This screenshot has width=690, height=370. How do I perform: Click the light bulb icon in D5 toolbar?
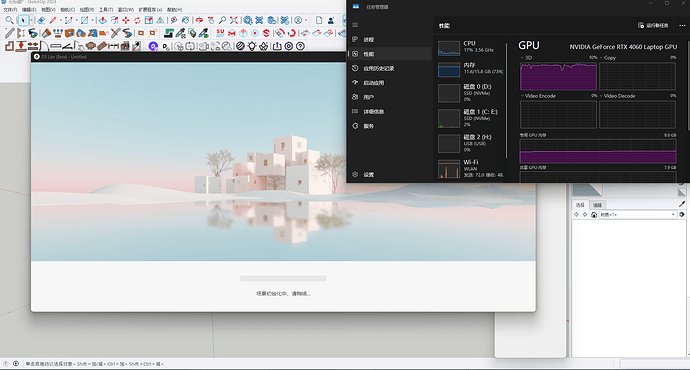252,46
